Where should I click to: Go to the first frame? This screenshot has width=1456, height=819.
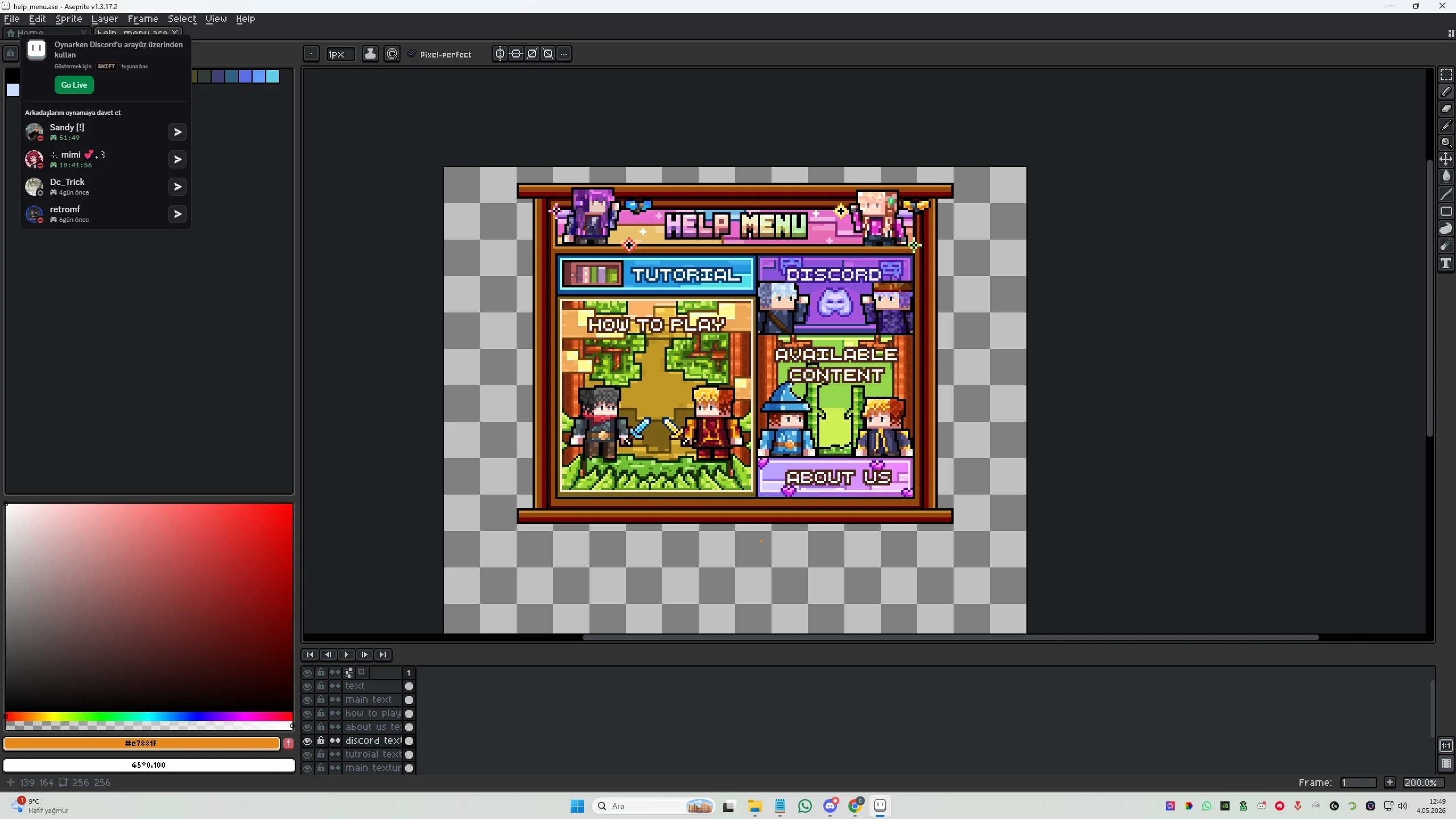pos(310,655)
